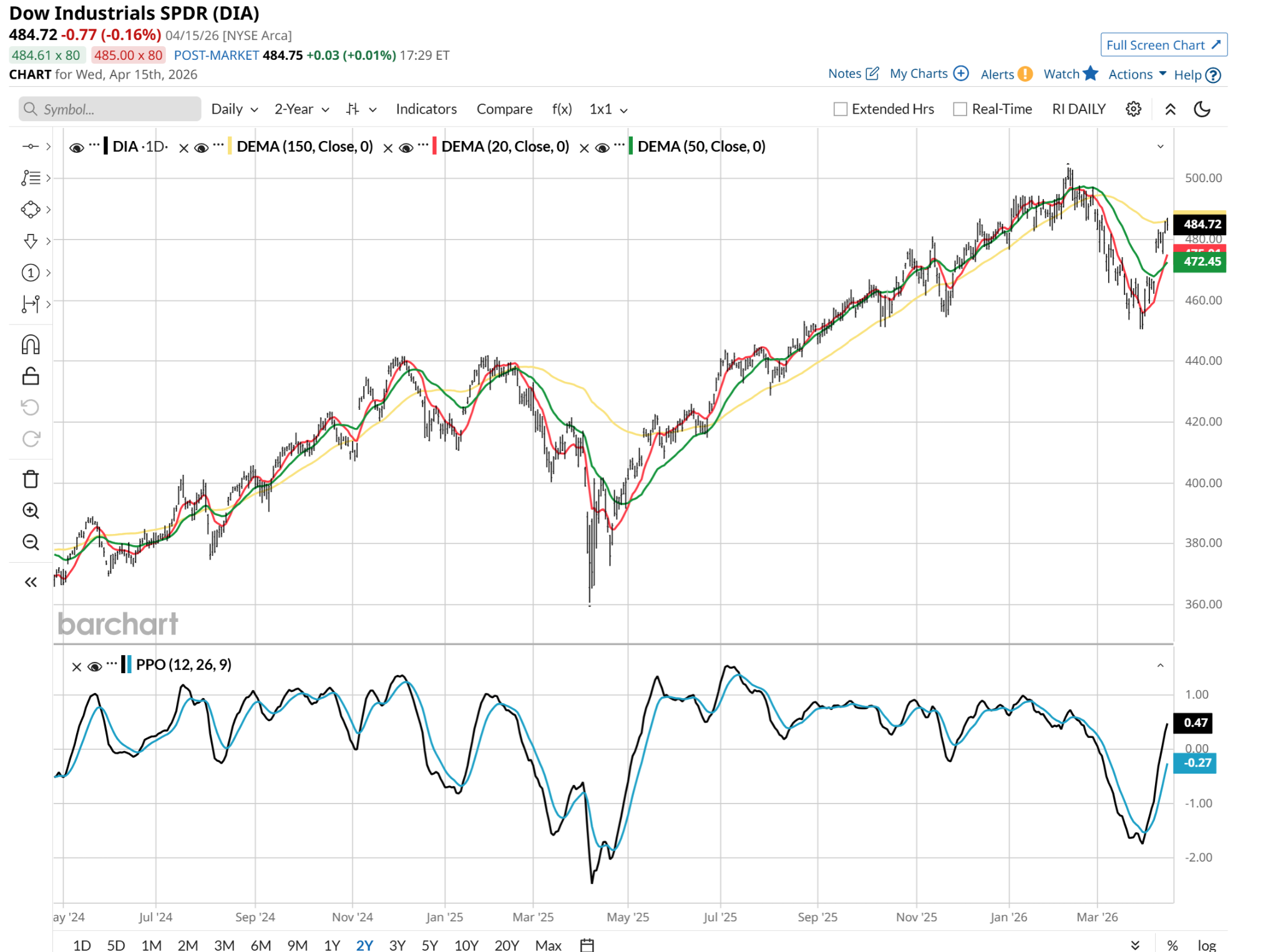The width and height of the screenshot is (1278, 952).
Task: Click the zoom out magnifier icon
Action: pyautogui.click(x=31, y=542)
